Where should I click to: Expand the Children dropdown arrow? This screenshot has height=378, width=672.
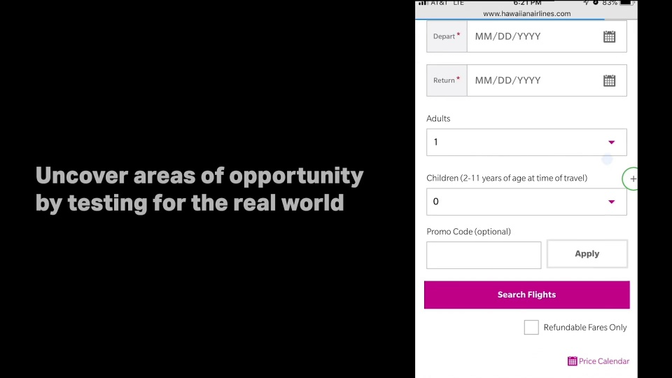tap(612, 202)
